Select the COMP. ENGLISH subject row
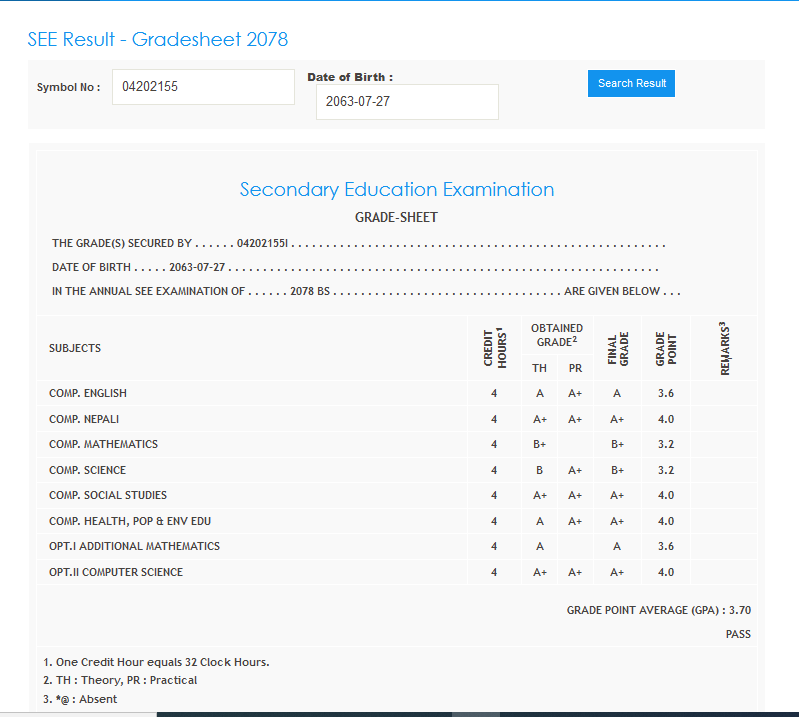 (x=88, y=393)
